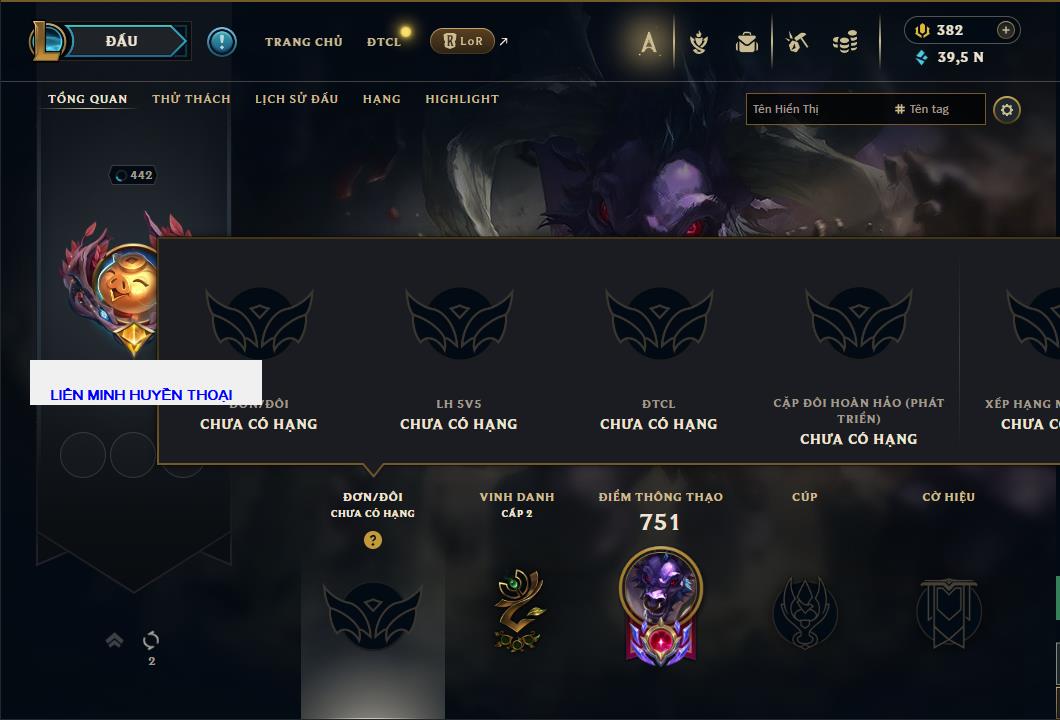Launch LoR from the top bar
The width and height of the screenshot is (1060, 720).
tap(462, 41)
